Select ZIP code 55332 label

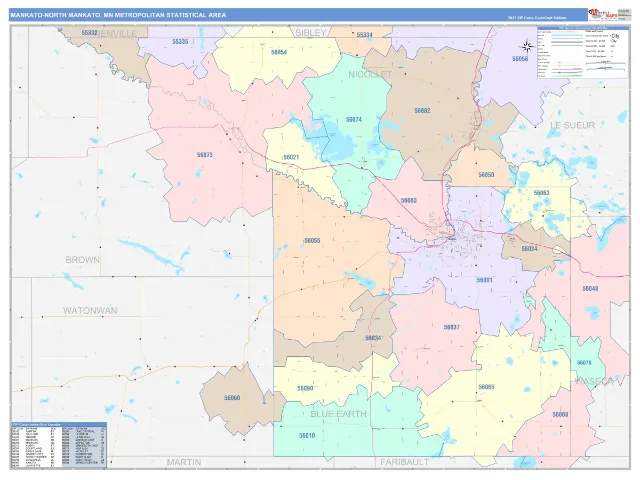coord(89,33)
